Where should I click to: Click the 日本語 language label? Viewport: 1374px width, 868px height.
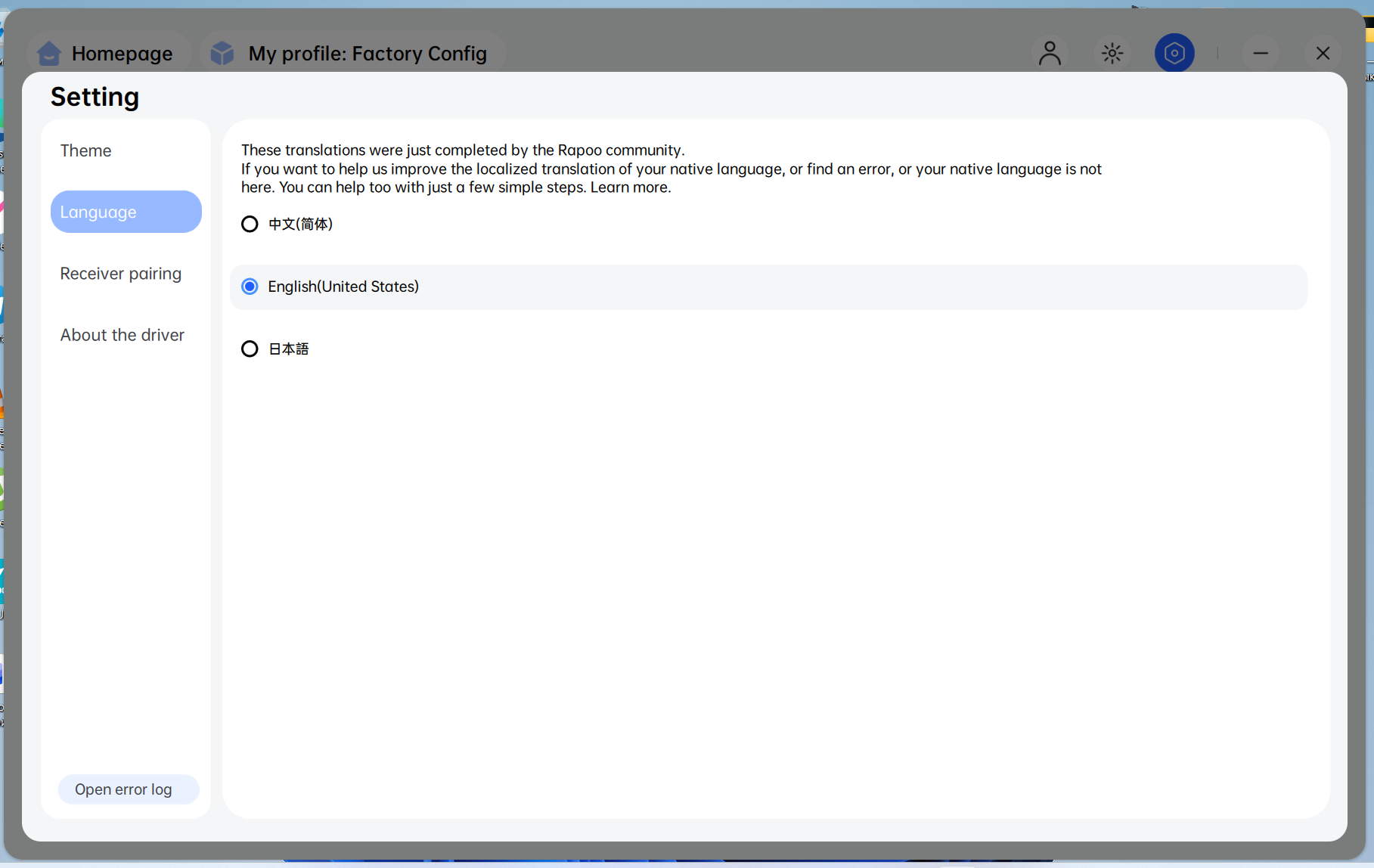pos(289,349)
